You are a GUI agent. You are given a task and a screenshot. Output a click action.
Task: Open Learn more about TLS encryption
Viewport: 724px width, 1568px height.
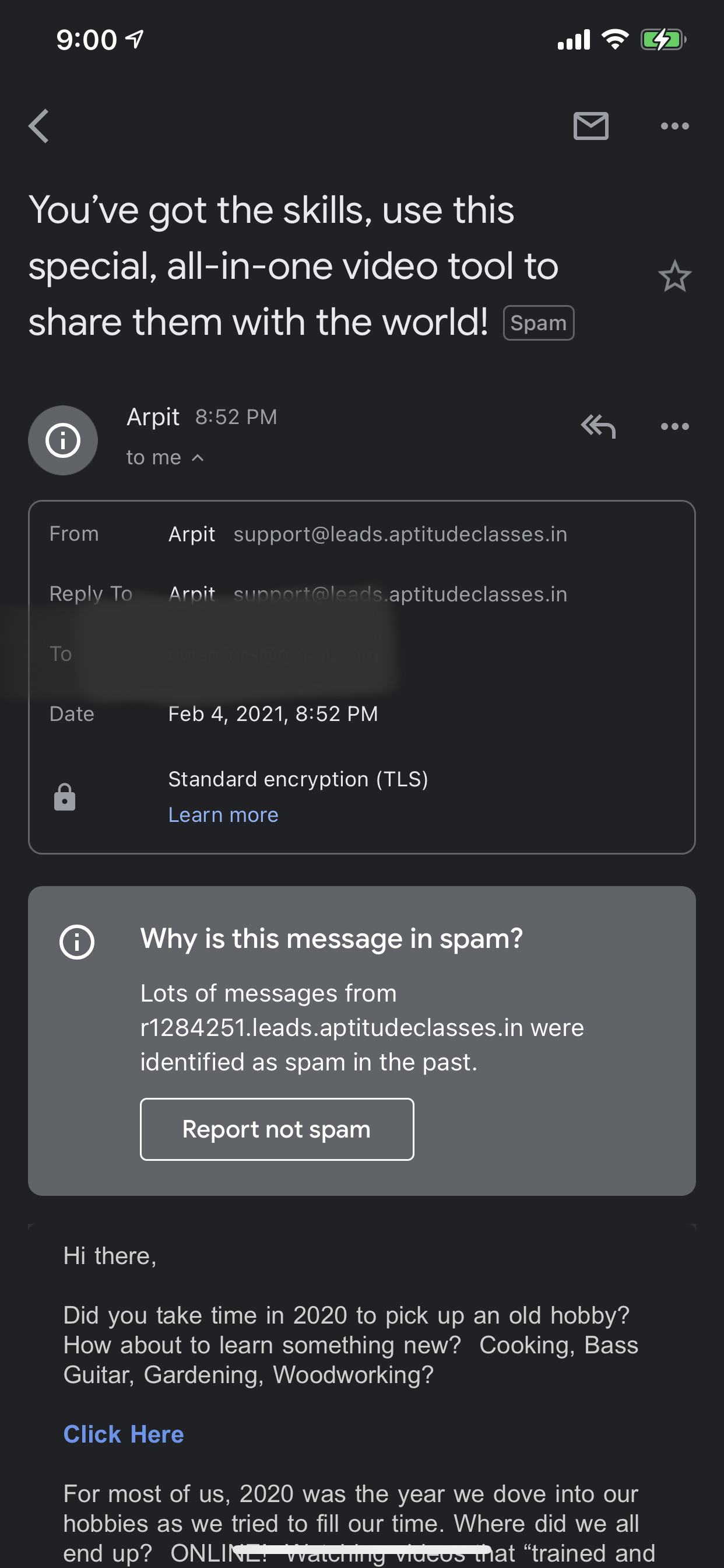click(x=223, y=814)
